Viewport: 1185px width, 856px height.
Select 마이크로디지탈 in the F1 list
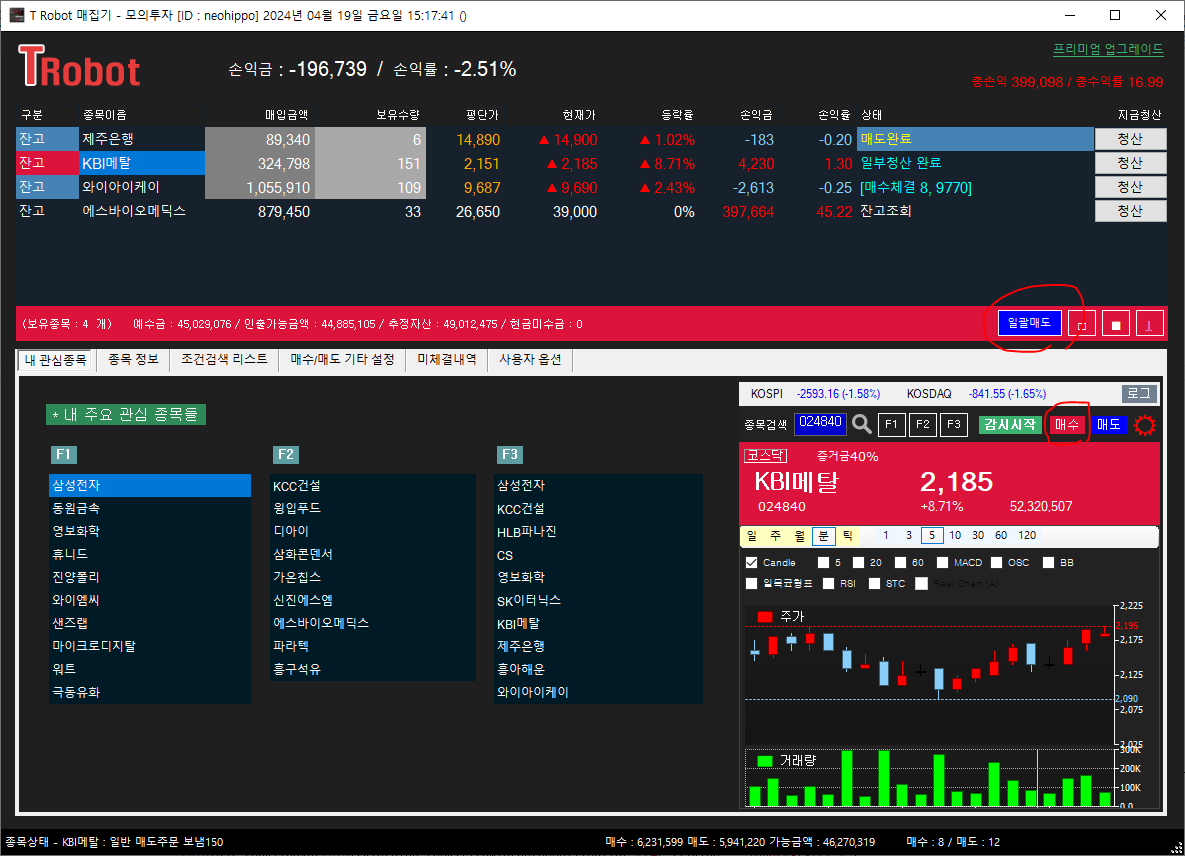pyautogui.click(x=150, y=646)
